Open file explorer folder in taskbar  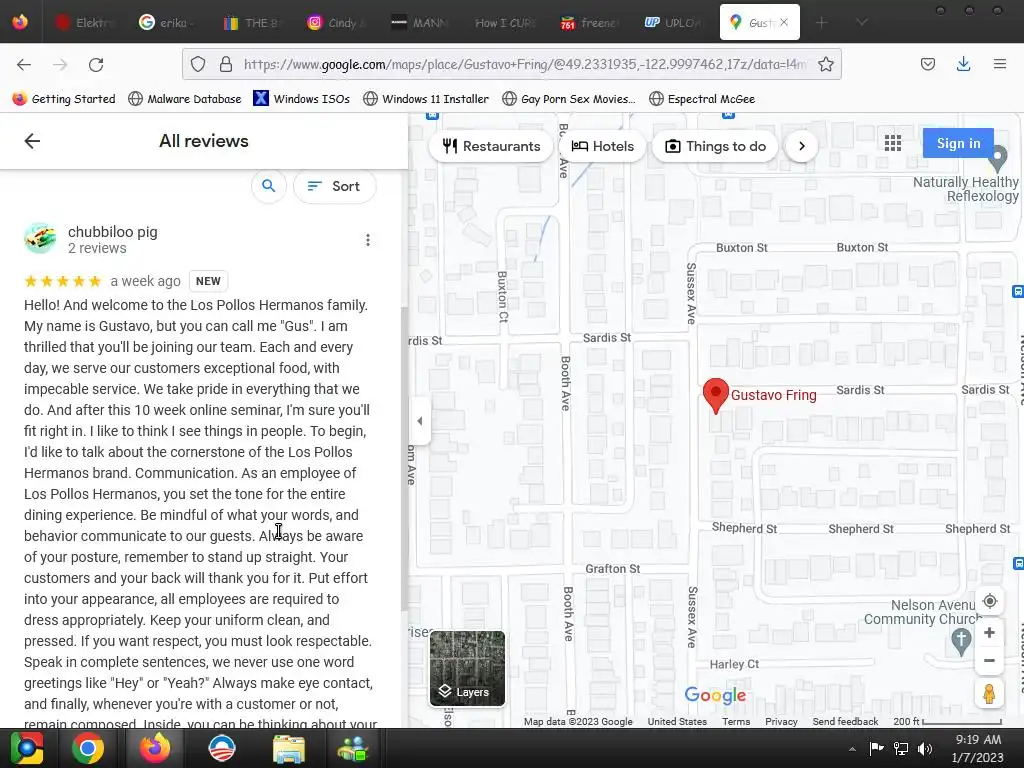click(288, 748)
